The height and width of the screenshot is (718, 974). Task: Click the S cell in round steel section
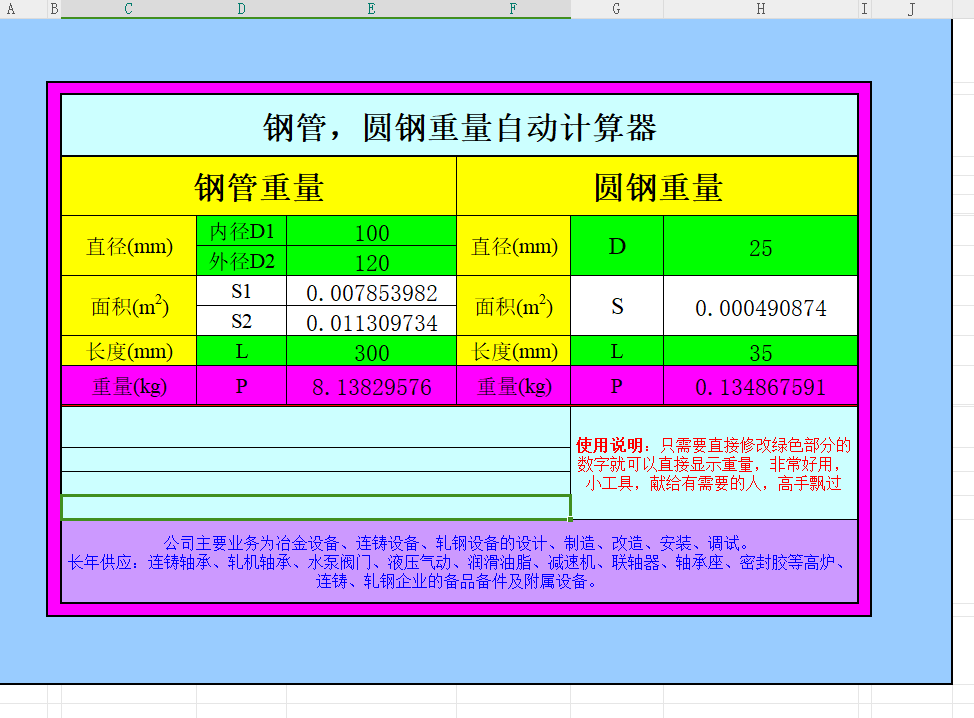click(617, 306)
